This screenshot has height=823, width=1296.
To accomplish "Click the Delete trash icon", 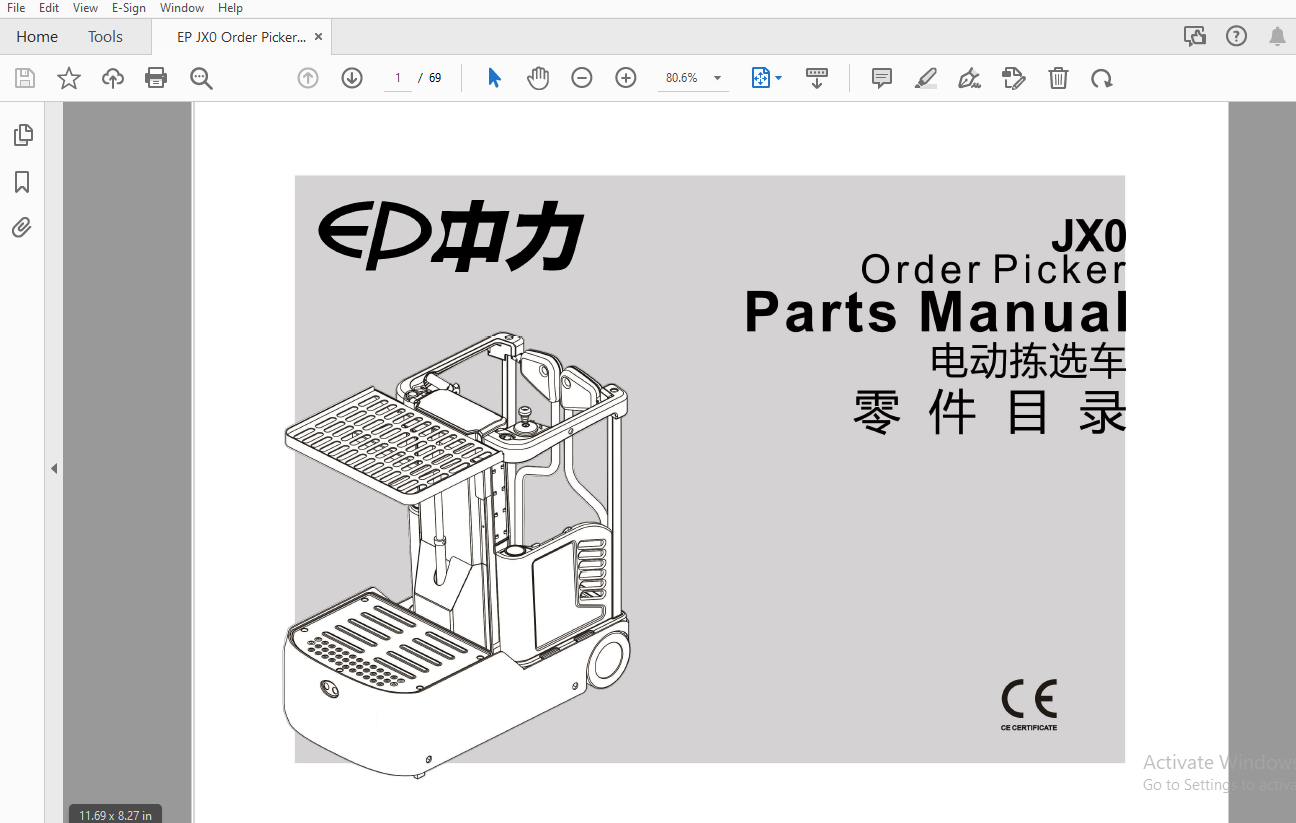I will (x=1058, y=78).
